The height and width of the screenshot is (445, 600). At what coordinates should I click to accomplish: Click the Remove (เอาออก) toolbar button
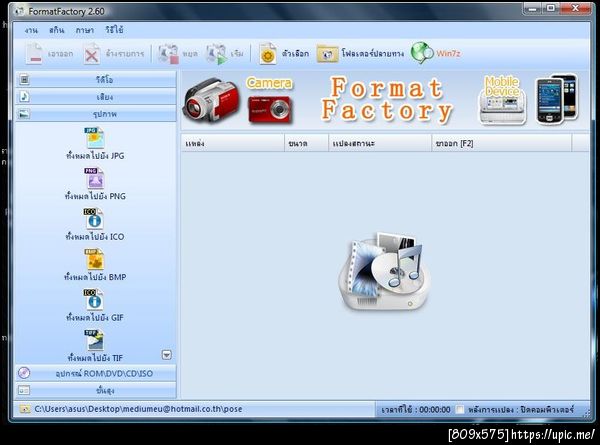point(49,54)
